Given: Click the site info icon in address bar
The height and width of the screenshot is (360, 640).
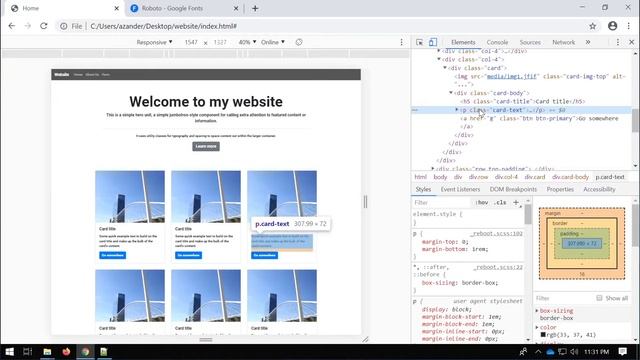Looking at the screenshot, I should pos(64,26).
